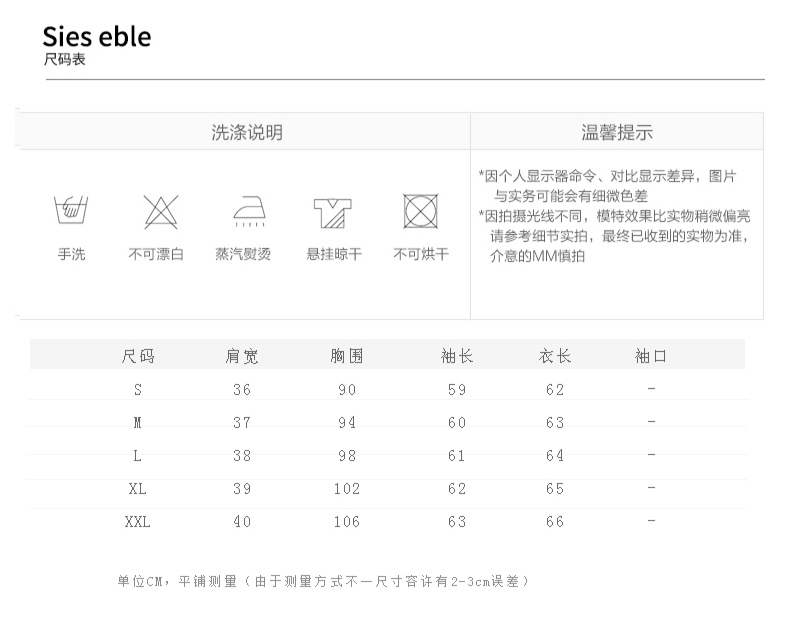Click the do not bleach icon

coord(156,211)
